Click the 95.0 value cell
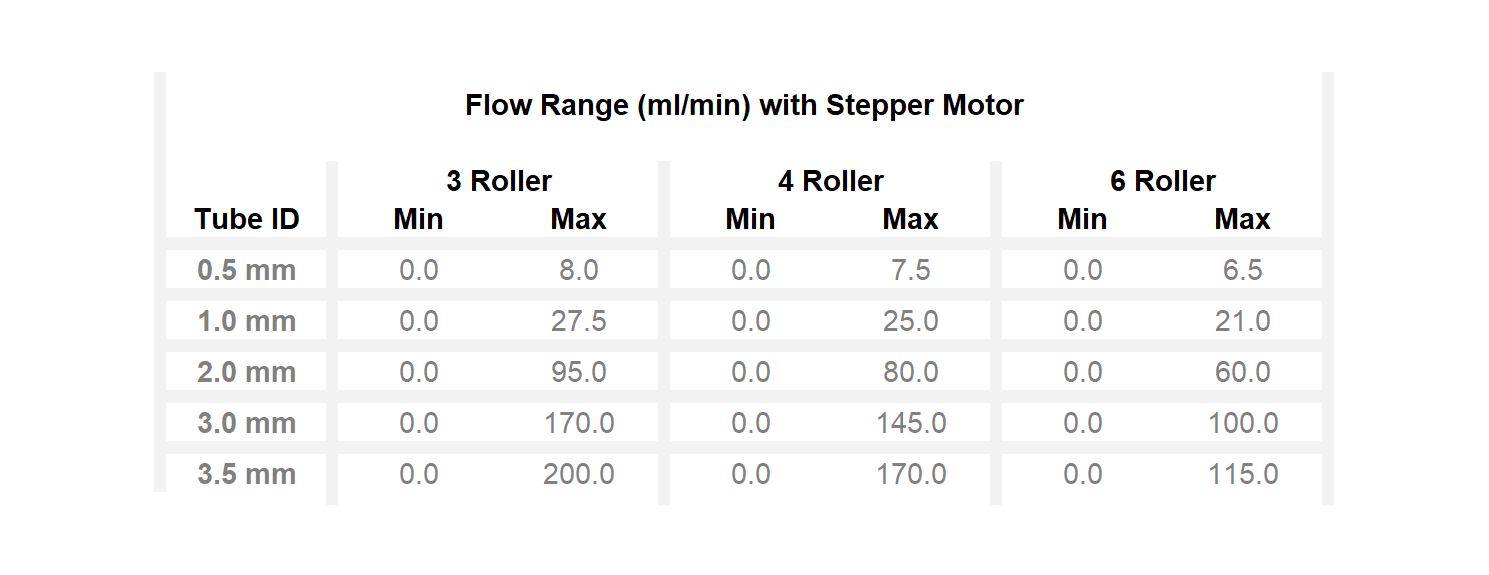This screenshot has height=575, width=1489. 579,372
